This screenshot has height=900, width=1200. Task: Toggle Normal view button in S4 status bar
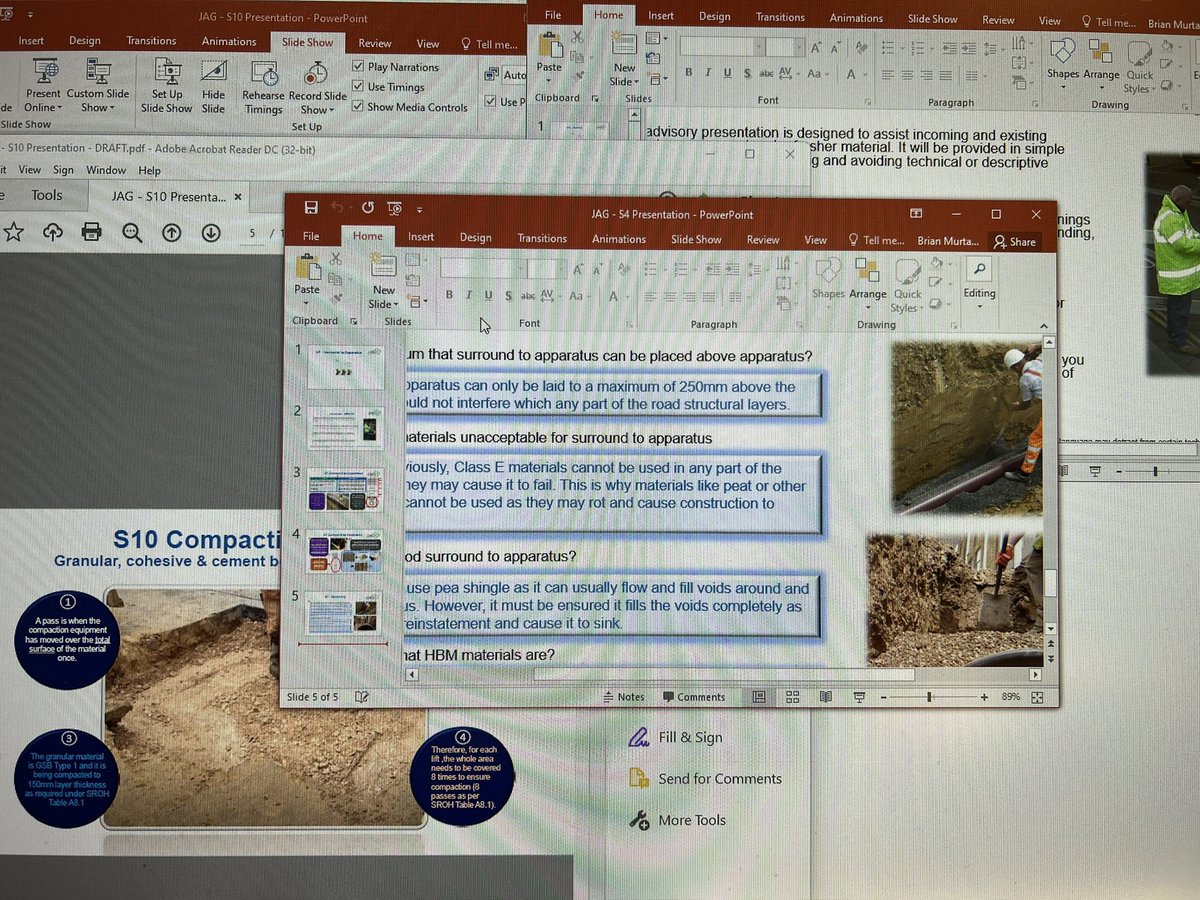759,697
